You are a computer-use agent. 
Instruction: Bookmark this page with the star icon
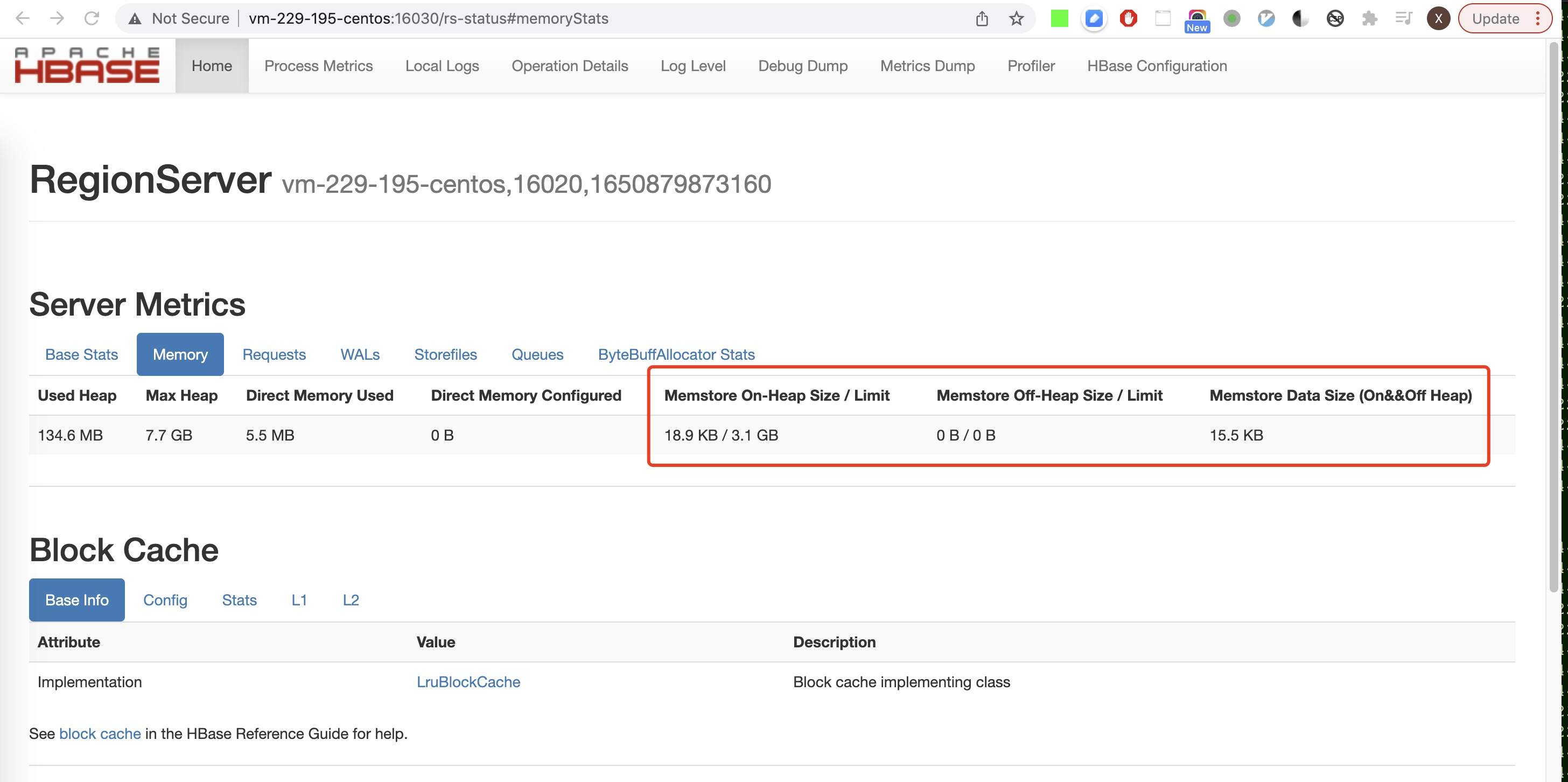click(1016, 18)
